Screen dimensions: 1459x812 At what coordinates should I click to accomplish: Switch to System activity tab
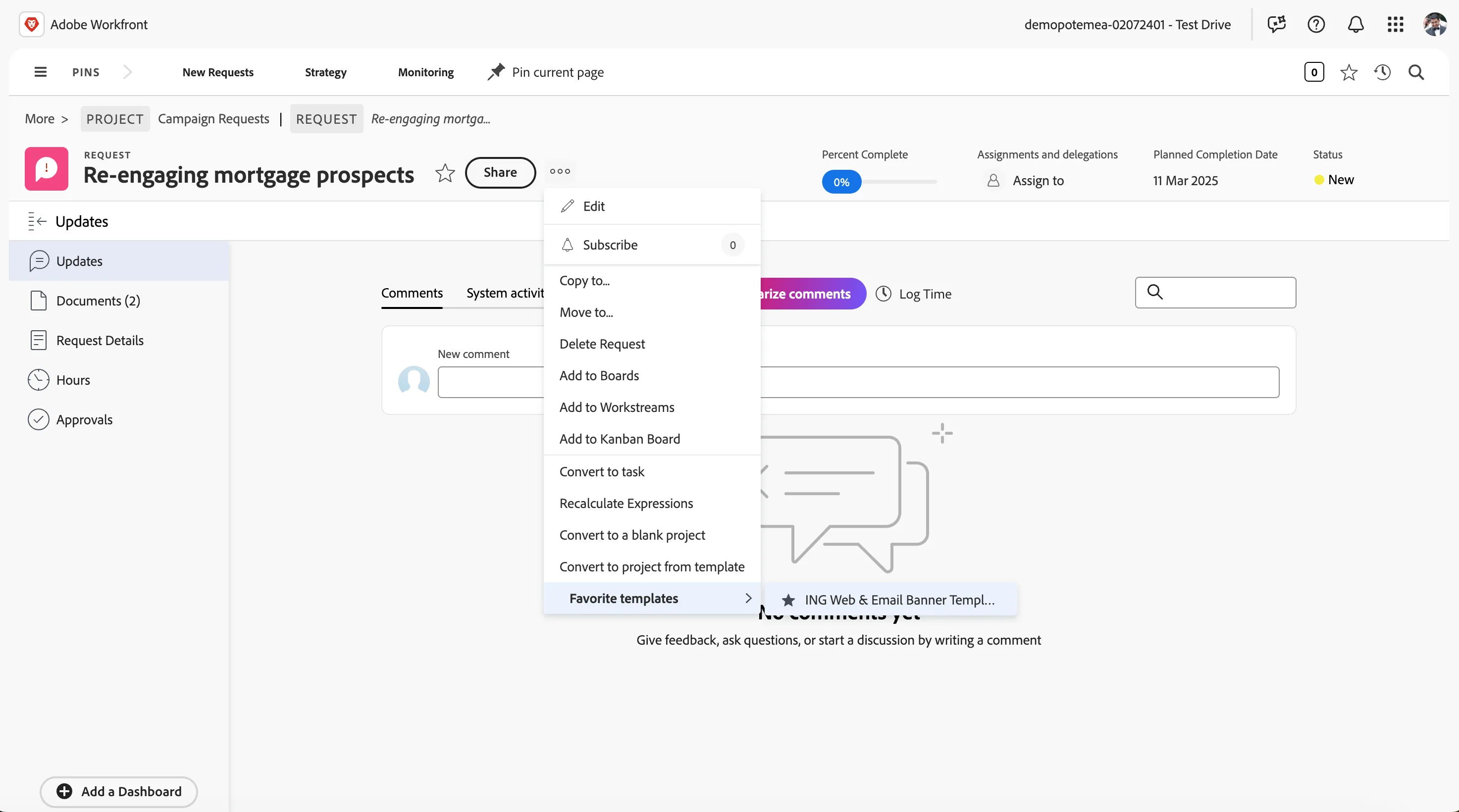(x=505, y=293)
